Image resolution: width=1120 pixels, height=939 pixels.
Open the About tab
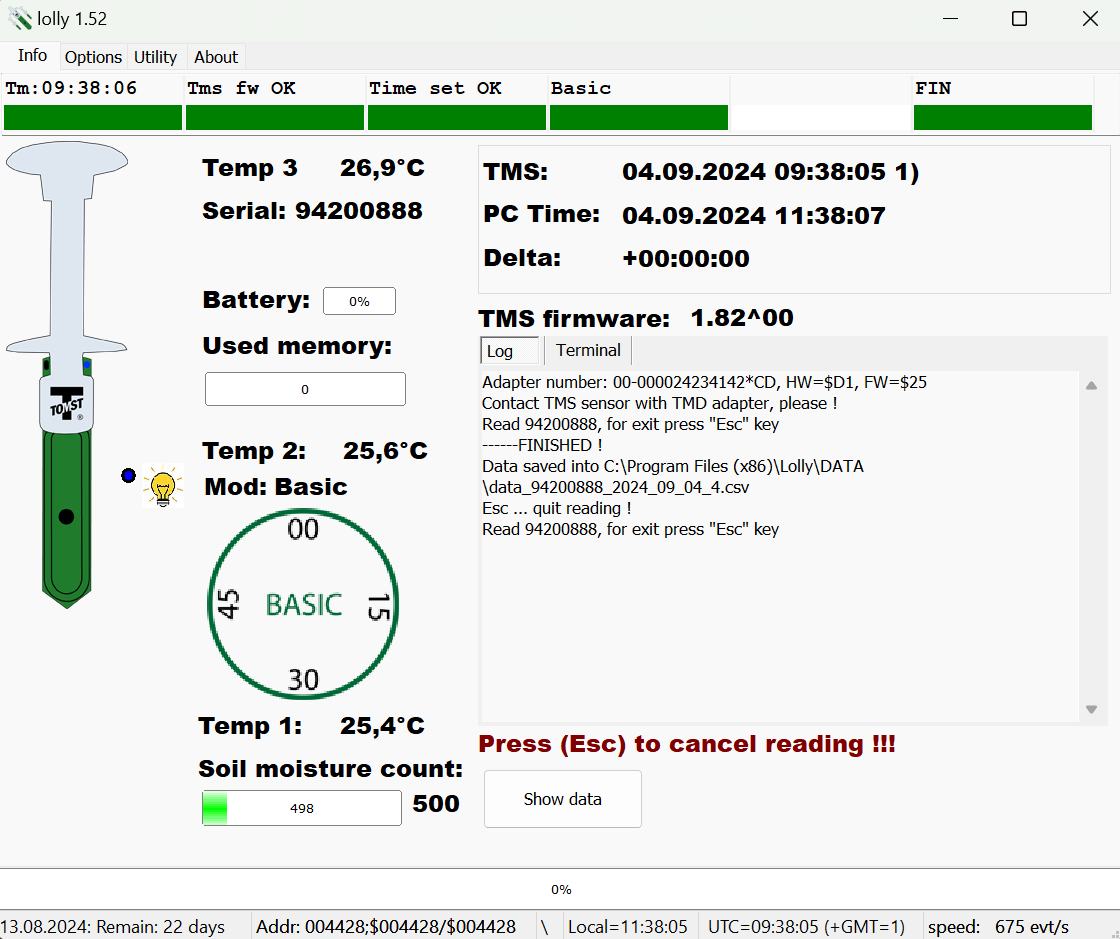click(216, 57)
